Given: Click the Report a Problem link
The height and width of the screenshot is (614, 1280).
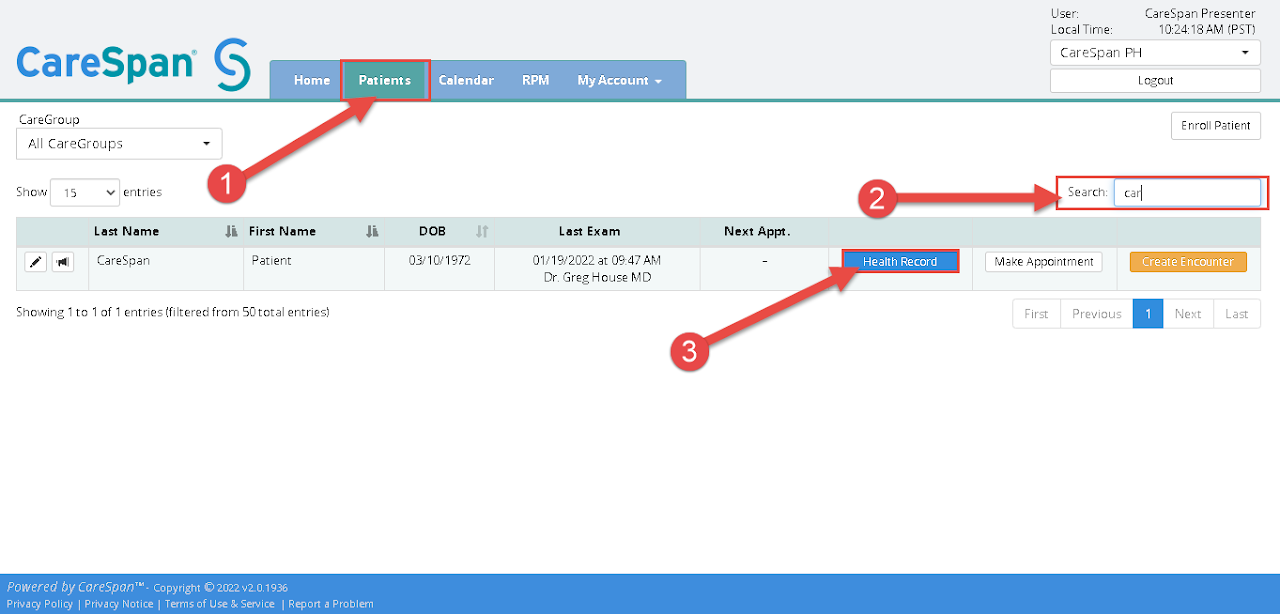Looking at the screenshot, I should (331, 604).
